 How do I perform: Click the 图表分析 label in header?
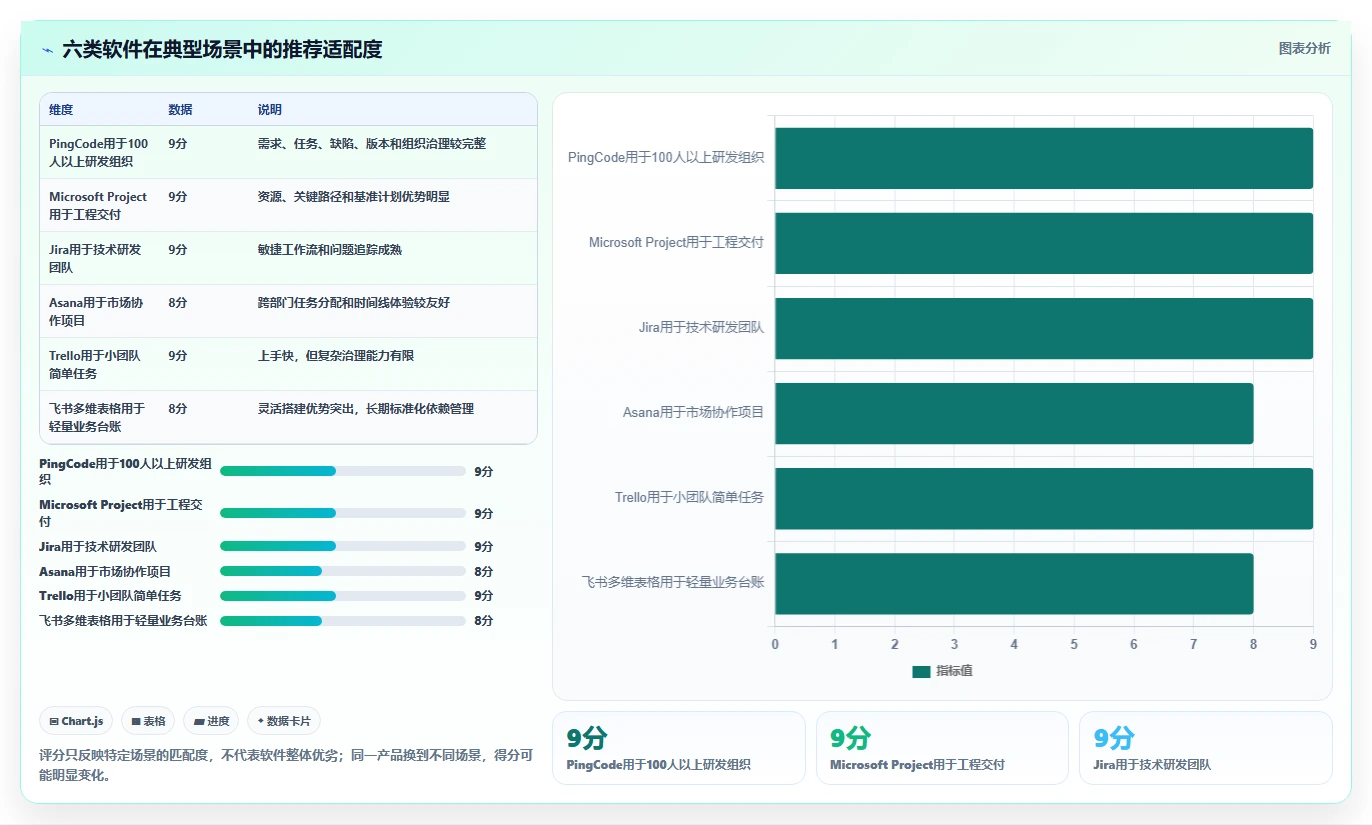1304,48
